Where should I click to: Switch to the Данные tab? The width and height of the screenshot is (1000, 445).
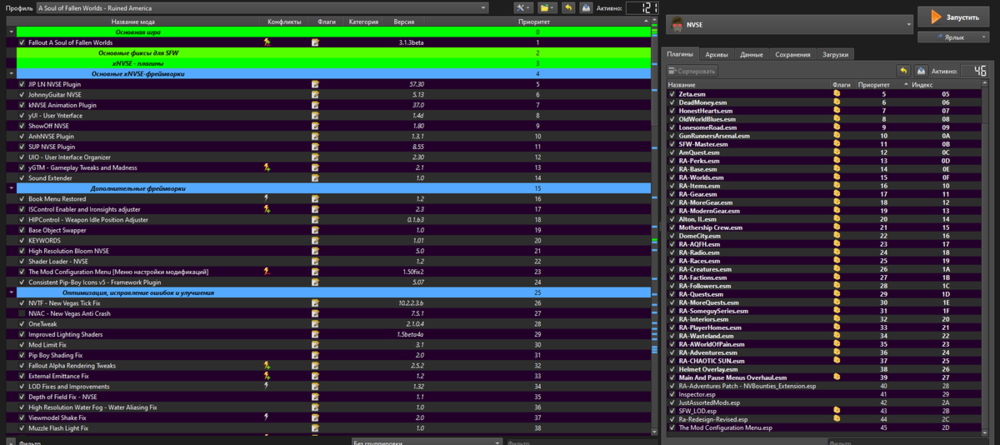click(751, 54)
